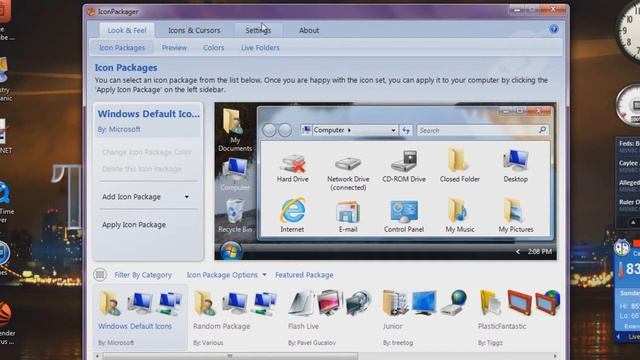Open the About tab
Viewport: 640px width, 360px height.
click(x=309, y=30)
